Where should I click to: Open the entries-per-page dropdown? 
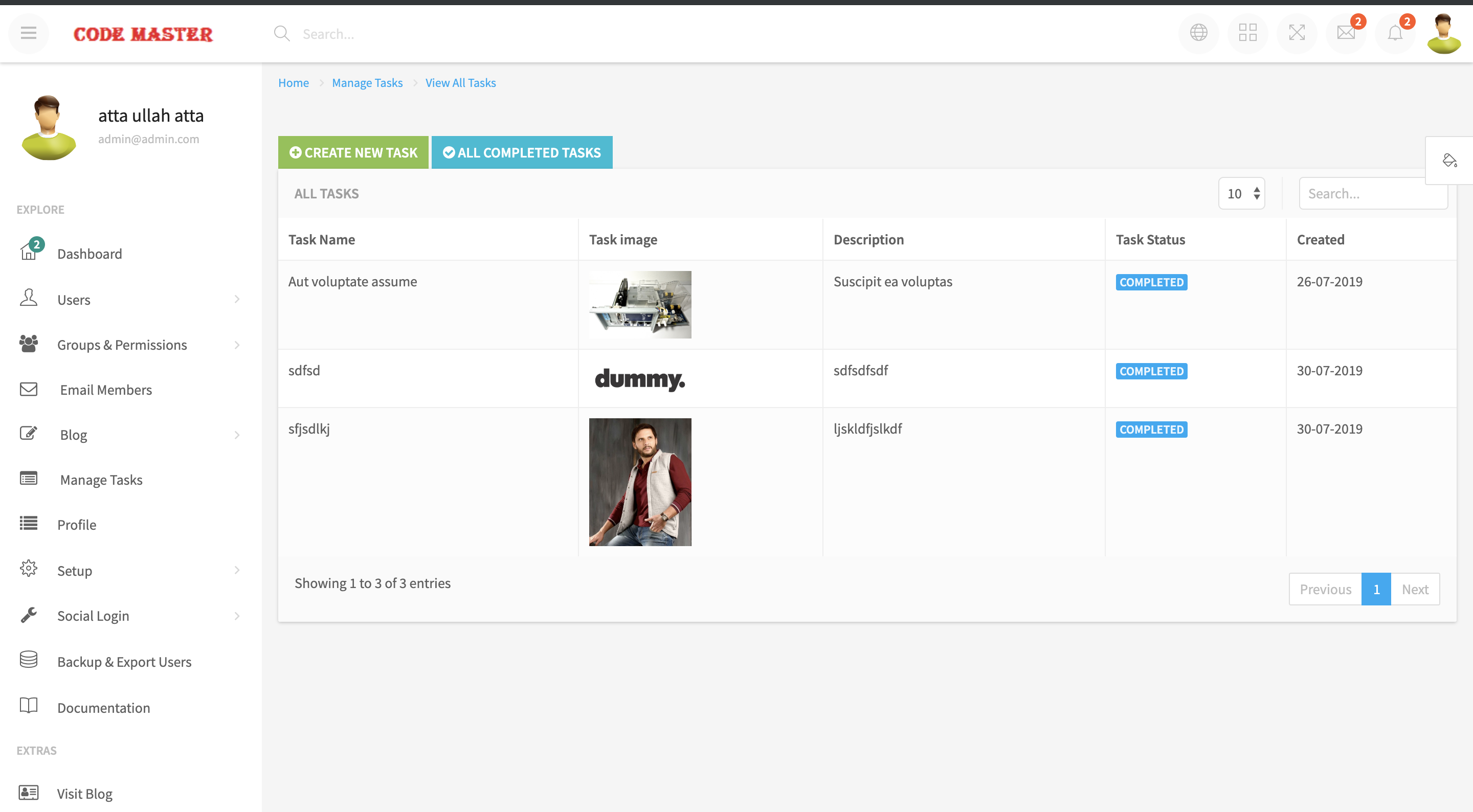[x=1241, y=194]
